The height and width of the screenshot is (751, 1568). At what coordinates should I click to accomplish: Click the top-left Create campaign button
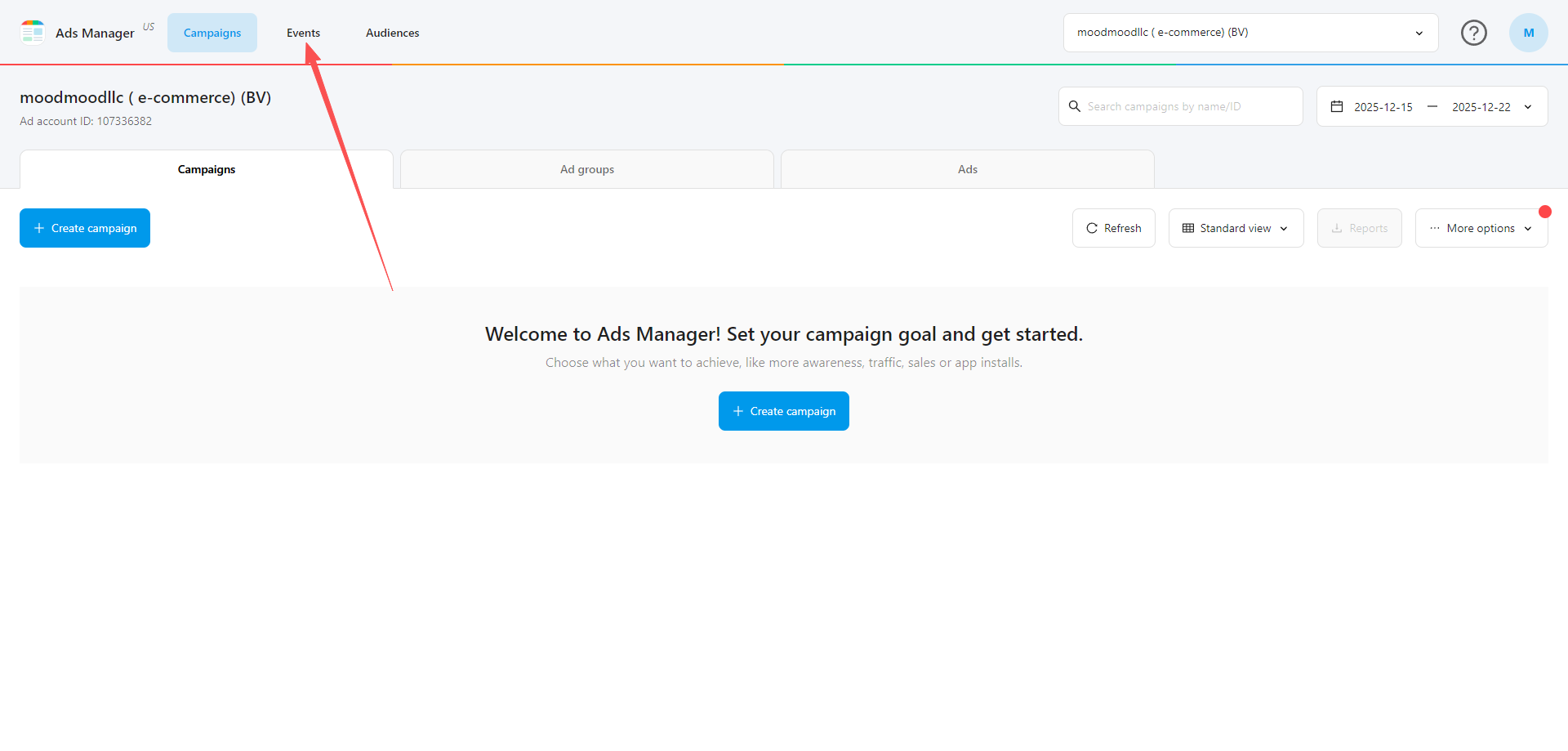tap(85, 228)
